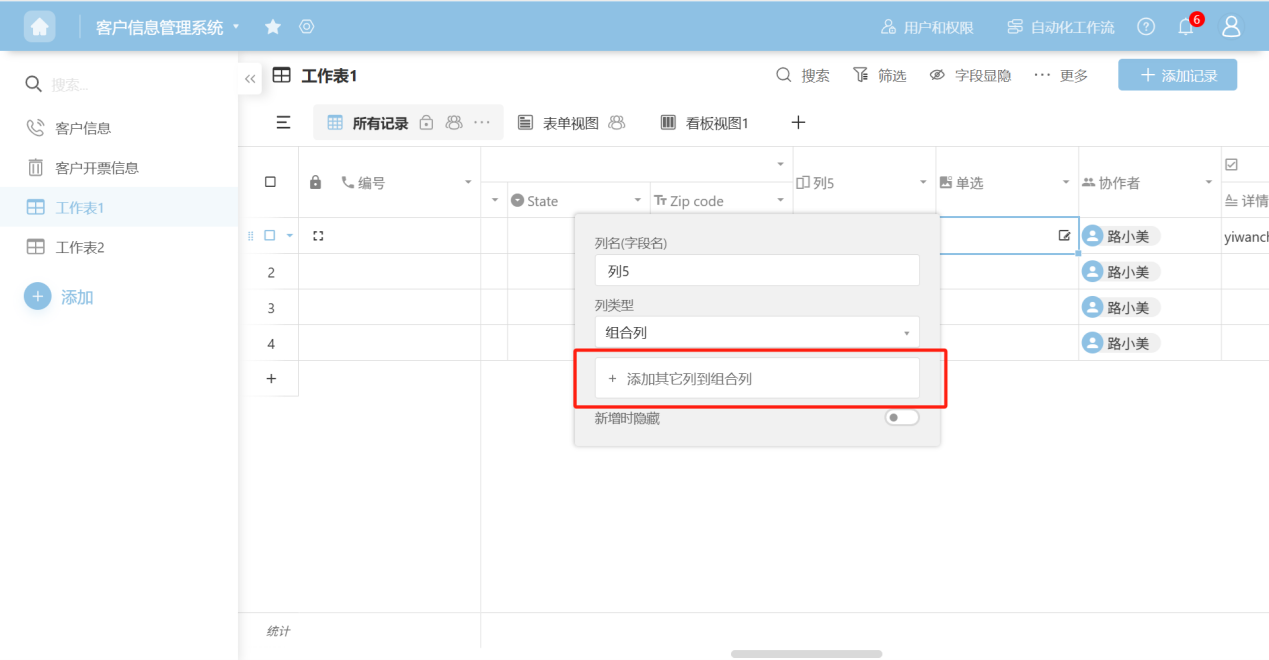
Task: Add a new view with plus icon
Action: click(x=798, y=123)
